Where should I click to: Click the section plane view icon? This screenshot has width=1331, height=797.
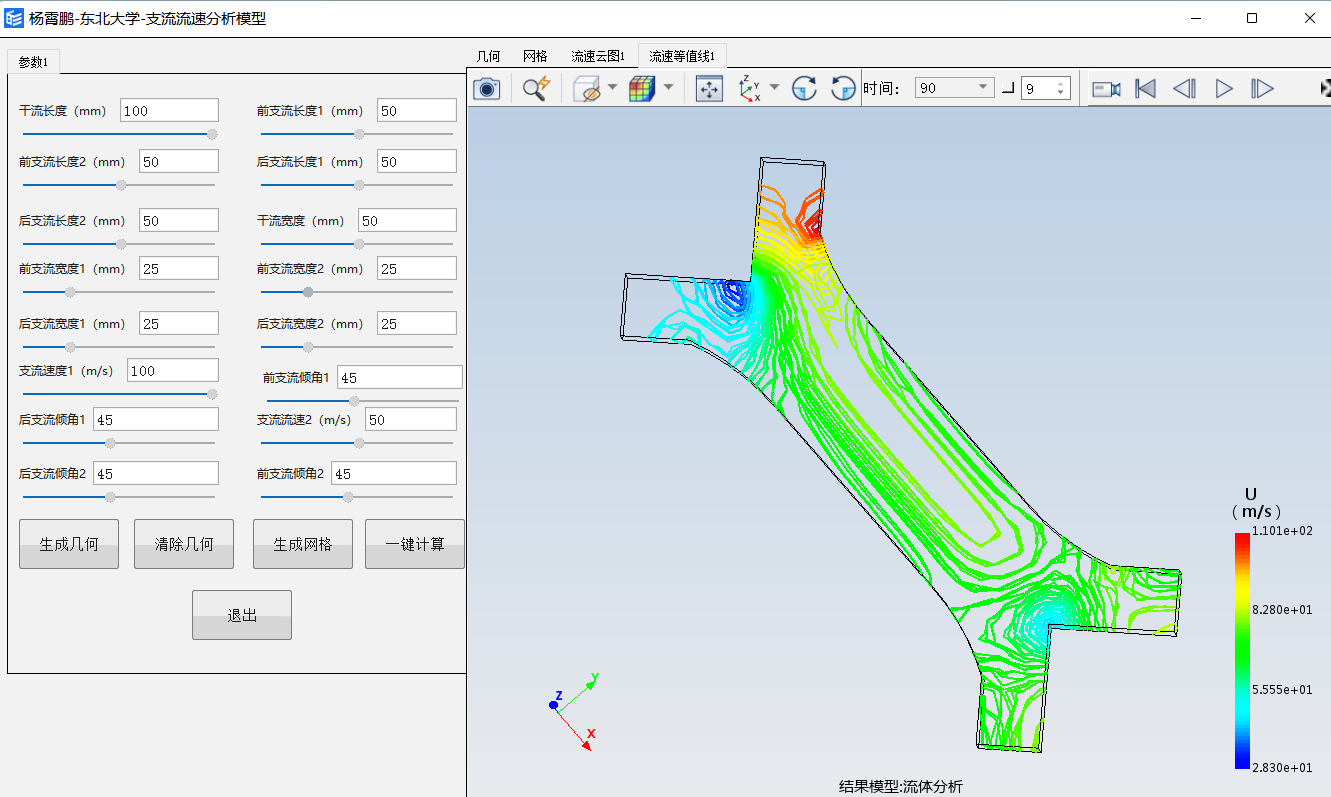coord(587,88)
